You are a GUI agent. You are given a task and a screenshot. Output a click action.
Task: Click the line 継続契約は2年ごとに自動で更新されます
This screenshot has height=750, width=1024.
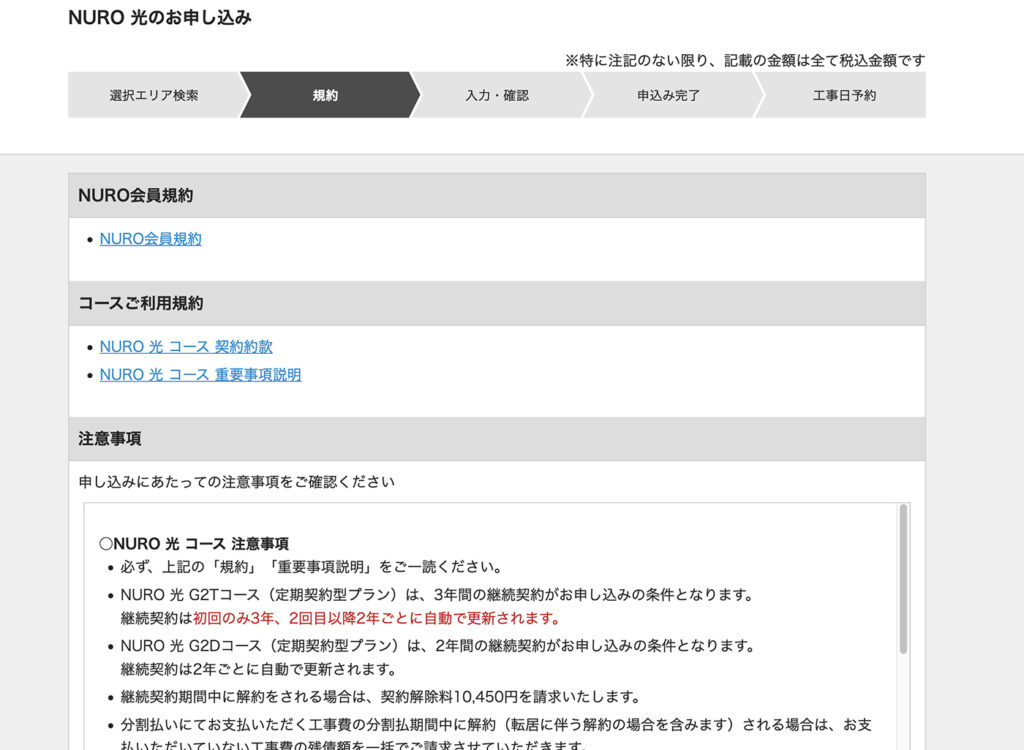tap(259, 670)
